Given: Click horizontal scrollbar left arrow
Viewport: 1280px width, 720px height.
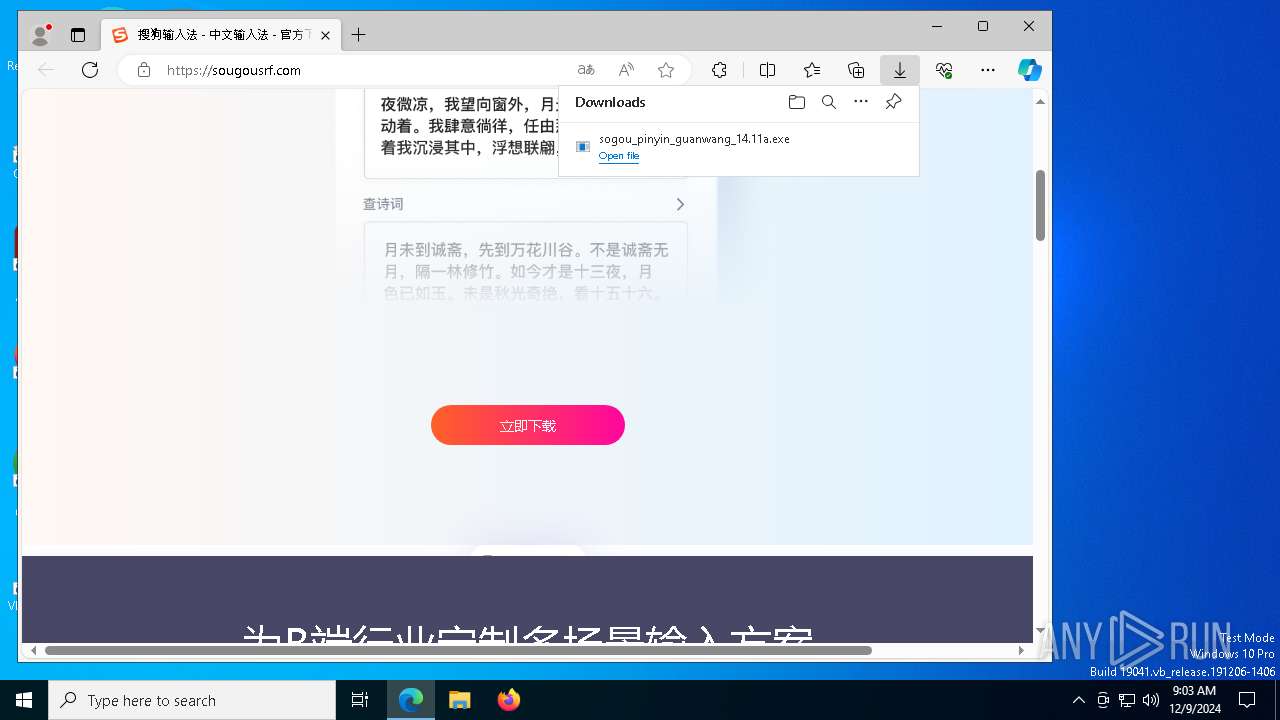Looking at the screenshot, I should 33,650.
